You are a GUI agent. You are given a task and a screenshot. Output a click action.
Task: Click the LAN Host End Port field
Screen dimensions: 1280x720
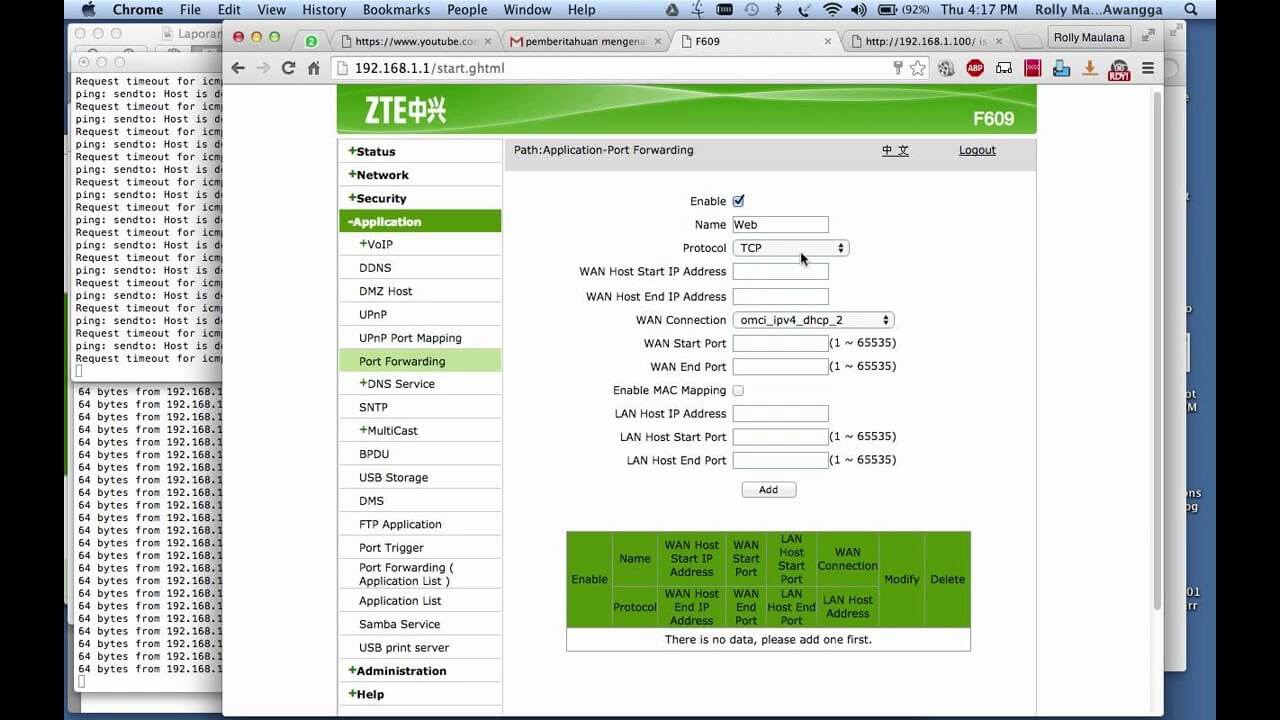pyautogui.click(x=780, y=460)
